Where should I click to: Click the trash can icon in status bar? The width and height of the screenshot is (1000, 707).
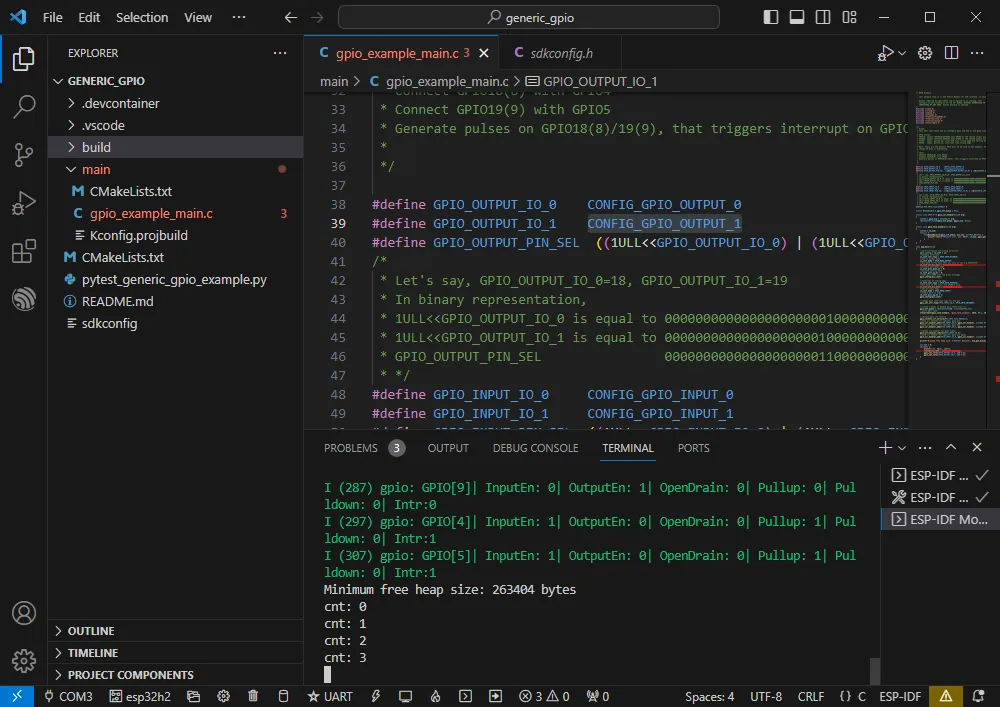click(x=253, y=696)
